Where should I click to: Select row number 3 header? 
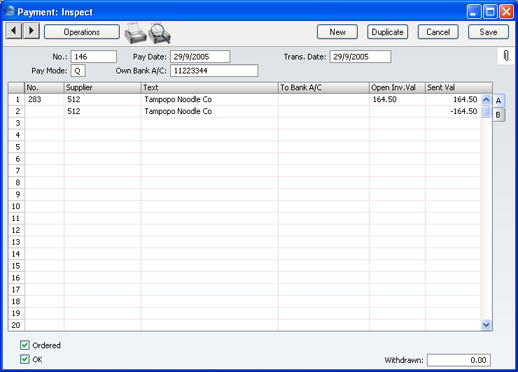pos(16,123)
